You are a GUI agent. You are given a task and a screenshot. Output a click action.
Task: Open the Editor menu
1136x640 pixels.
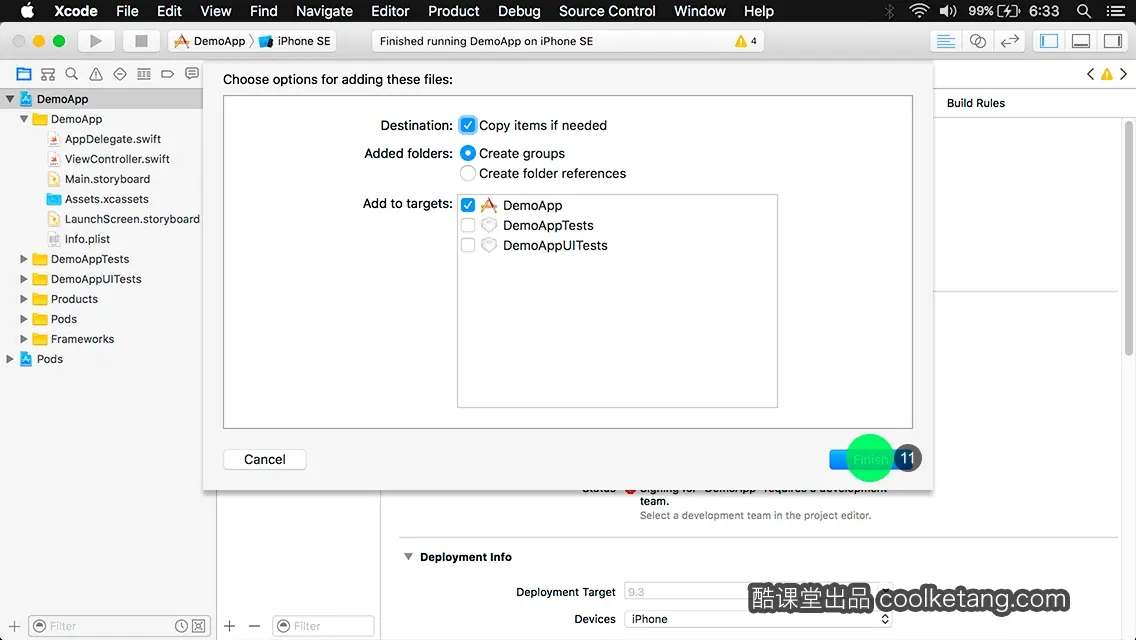pos(390,11)
